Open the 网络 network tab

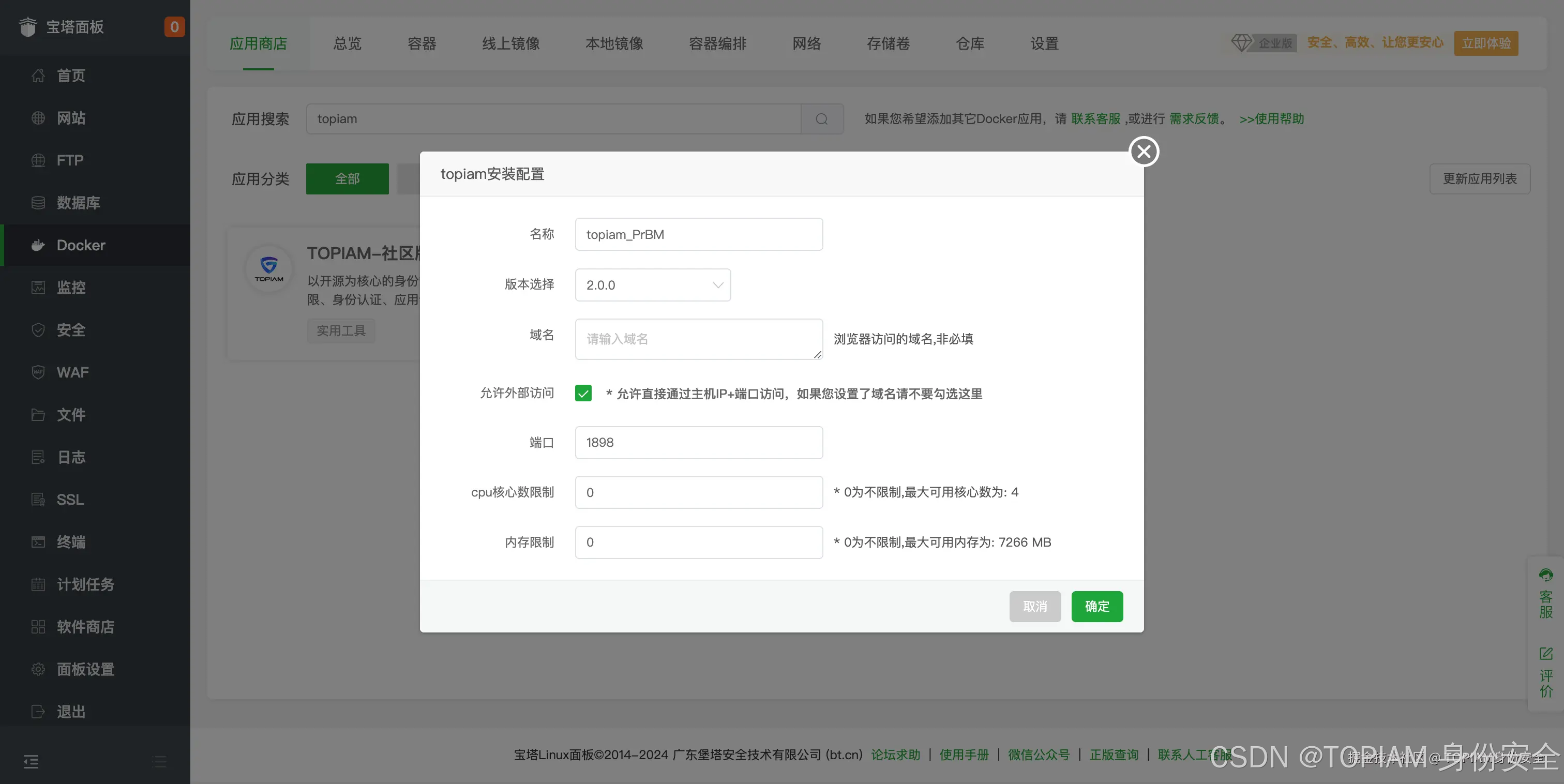806,43
